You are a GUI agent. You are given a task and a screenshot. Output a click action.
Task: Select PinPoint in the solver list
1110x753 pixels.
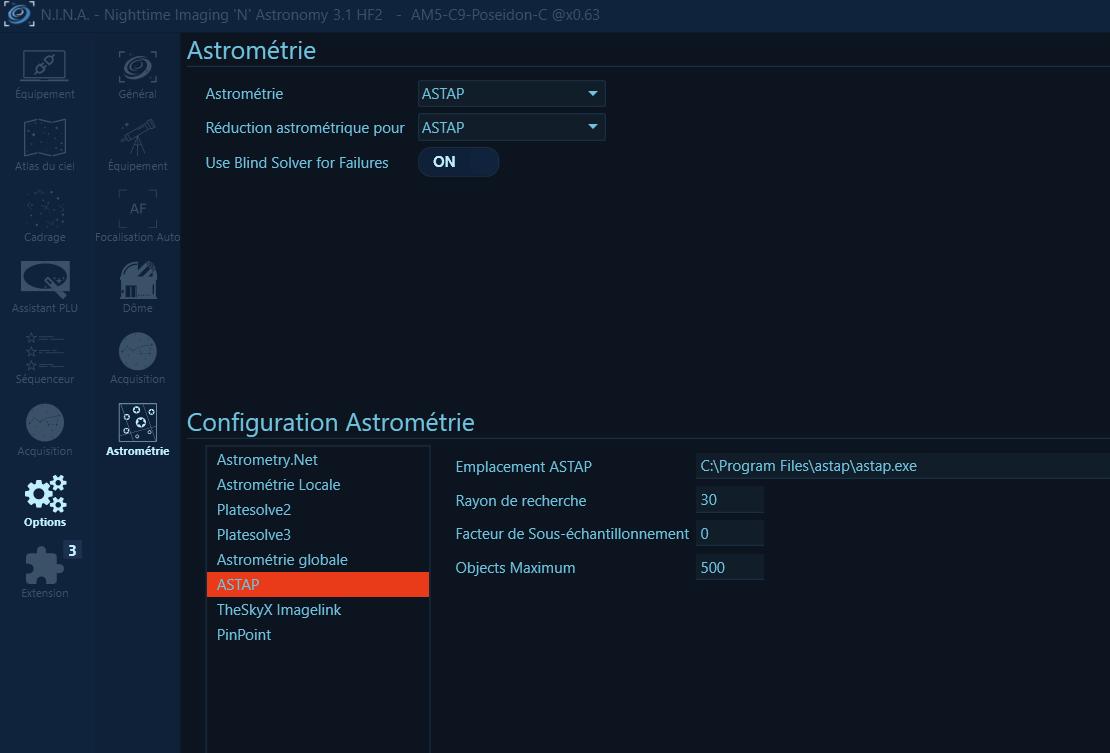tap(244, 635)
